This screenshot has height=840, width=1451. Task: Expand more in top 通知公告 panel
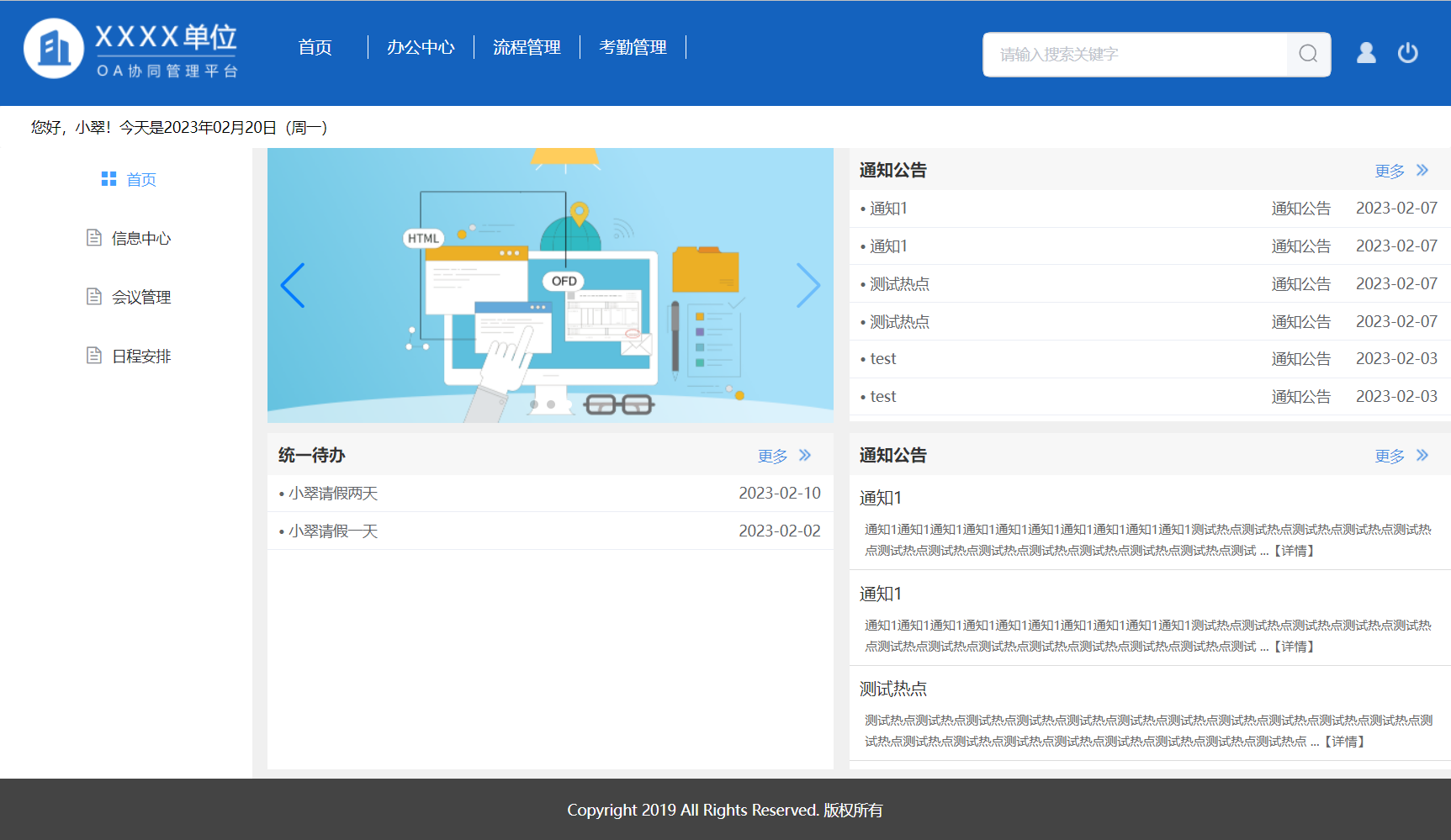[1401, 171]
